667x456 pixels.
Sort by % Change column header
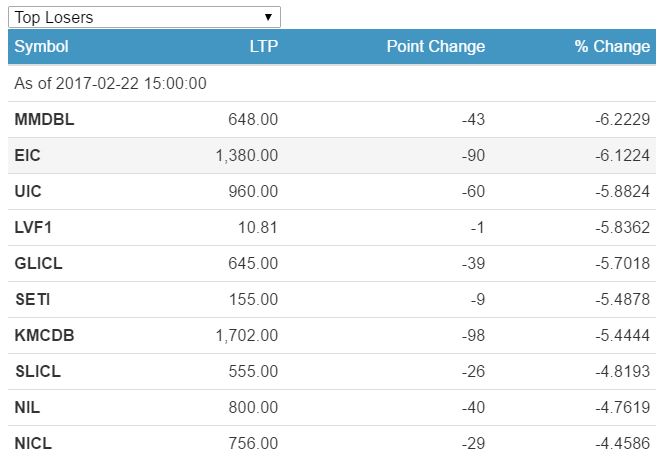point(611,47)
